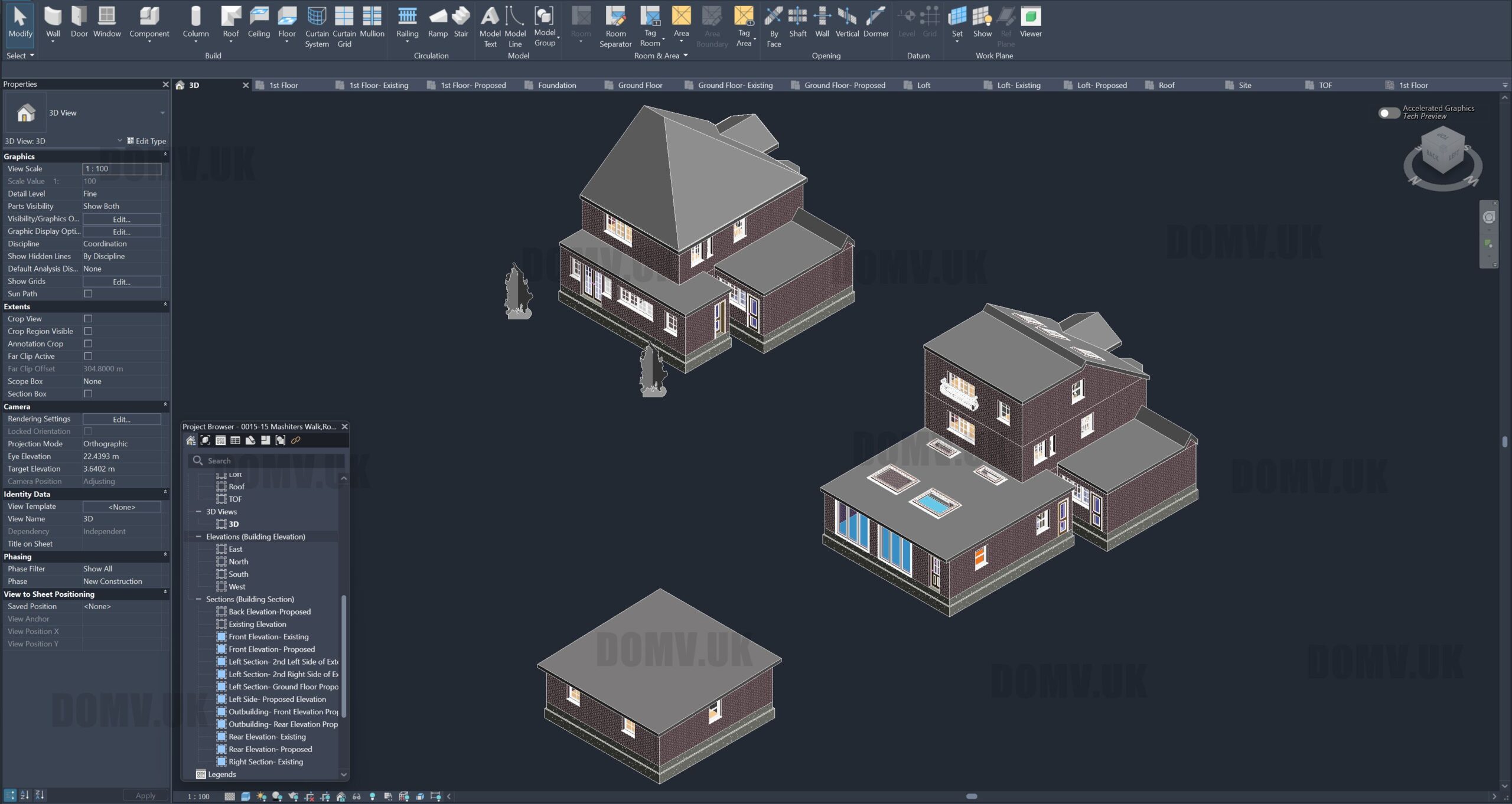Switch to the Ground Floor tab

(x=639, y=85)
